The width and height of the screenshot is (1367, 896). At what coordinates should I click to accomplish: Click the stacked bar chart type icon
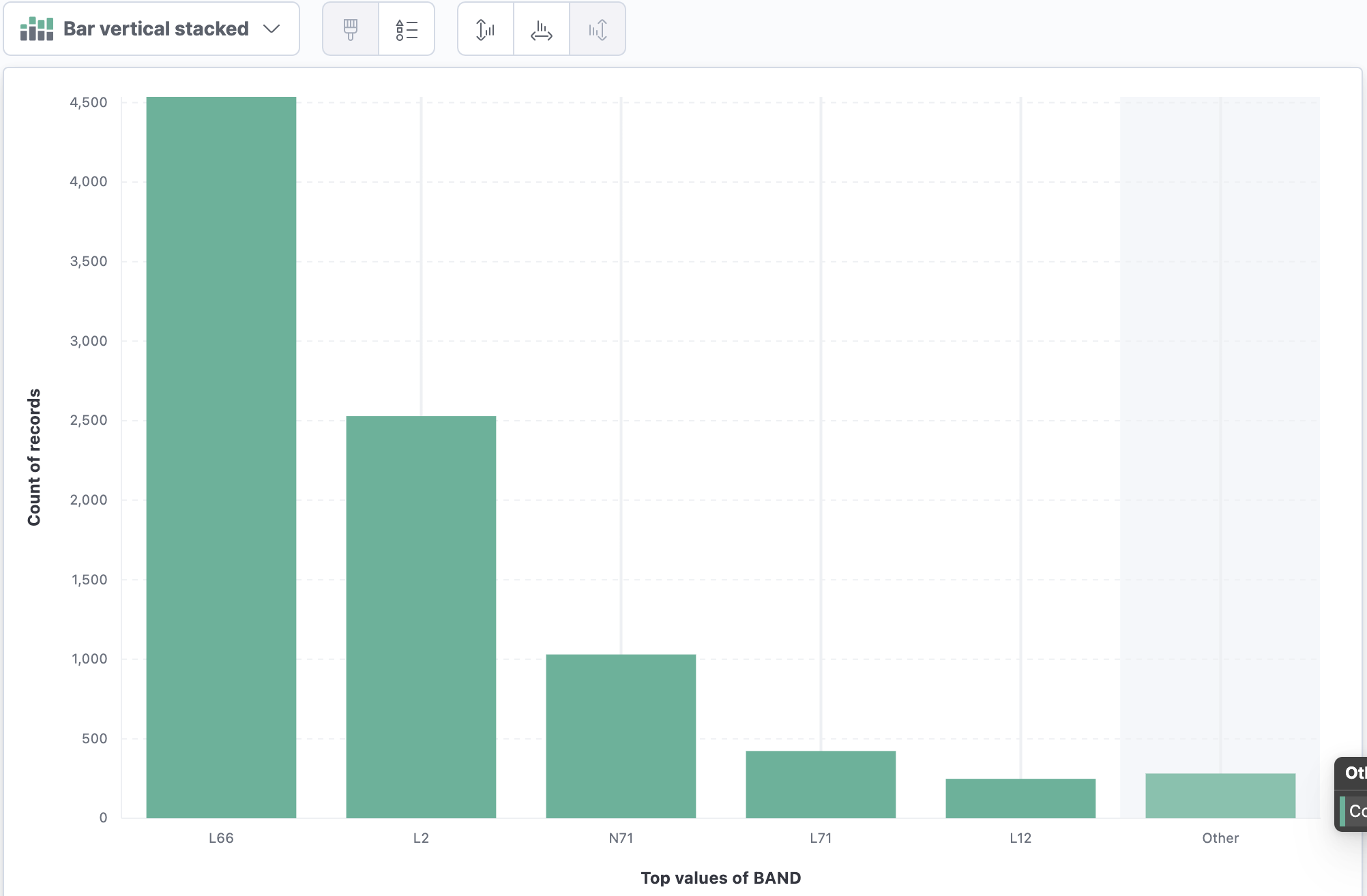37,29
